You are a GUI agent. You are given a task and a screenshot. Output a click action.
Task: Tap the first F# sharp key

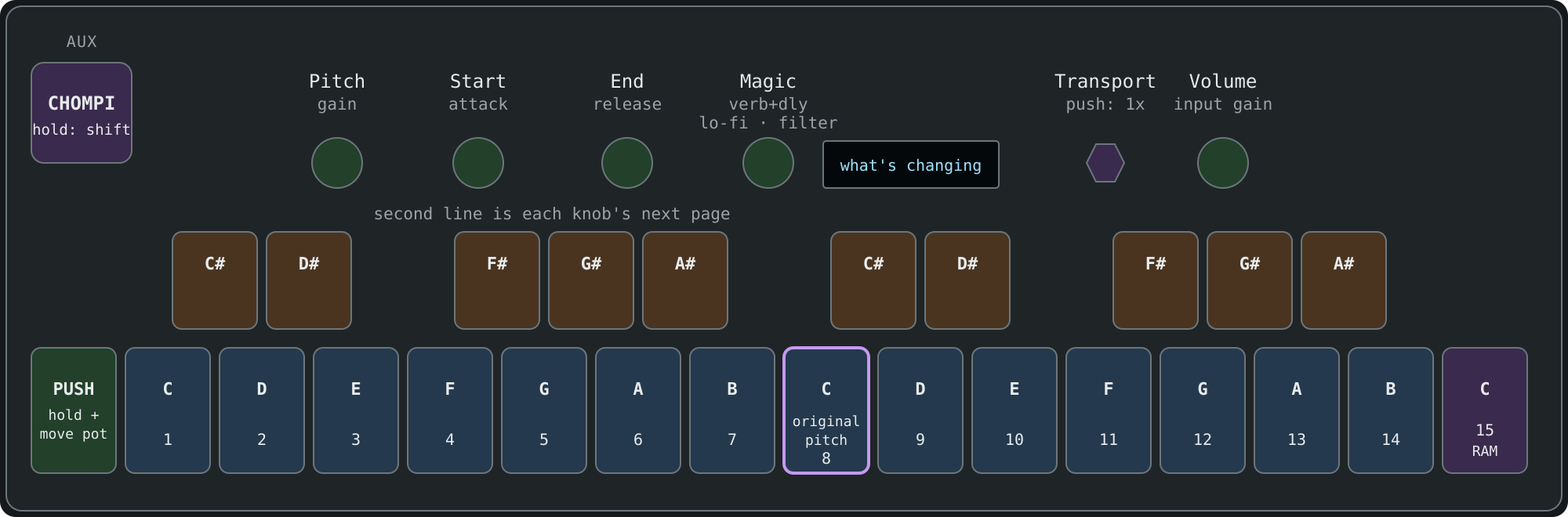497,280
